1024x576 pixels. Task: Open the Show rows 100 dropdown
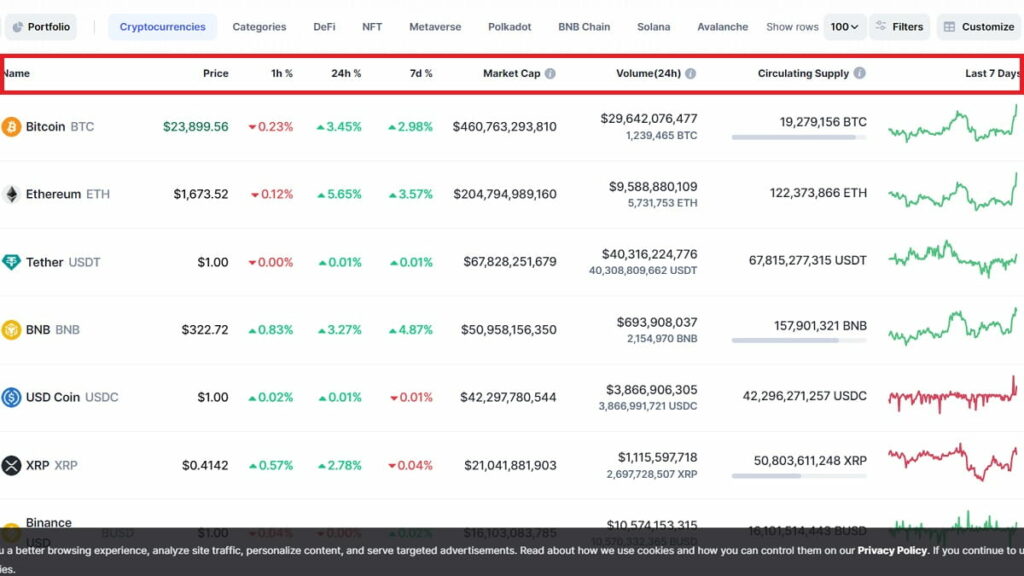coord(844,27)
